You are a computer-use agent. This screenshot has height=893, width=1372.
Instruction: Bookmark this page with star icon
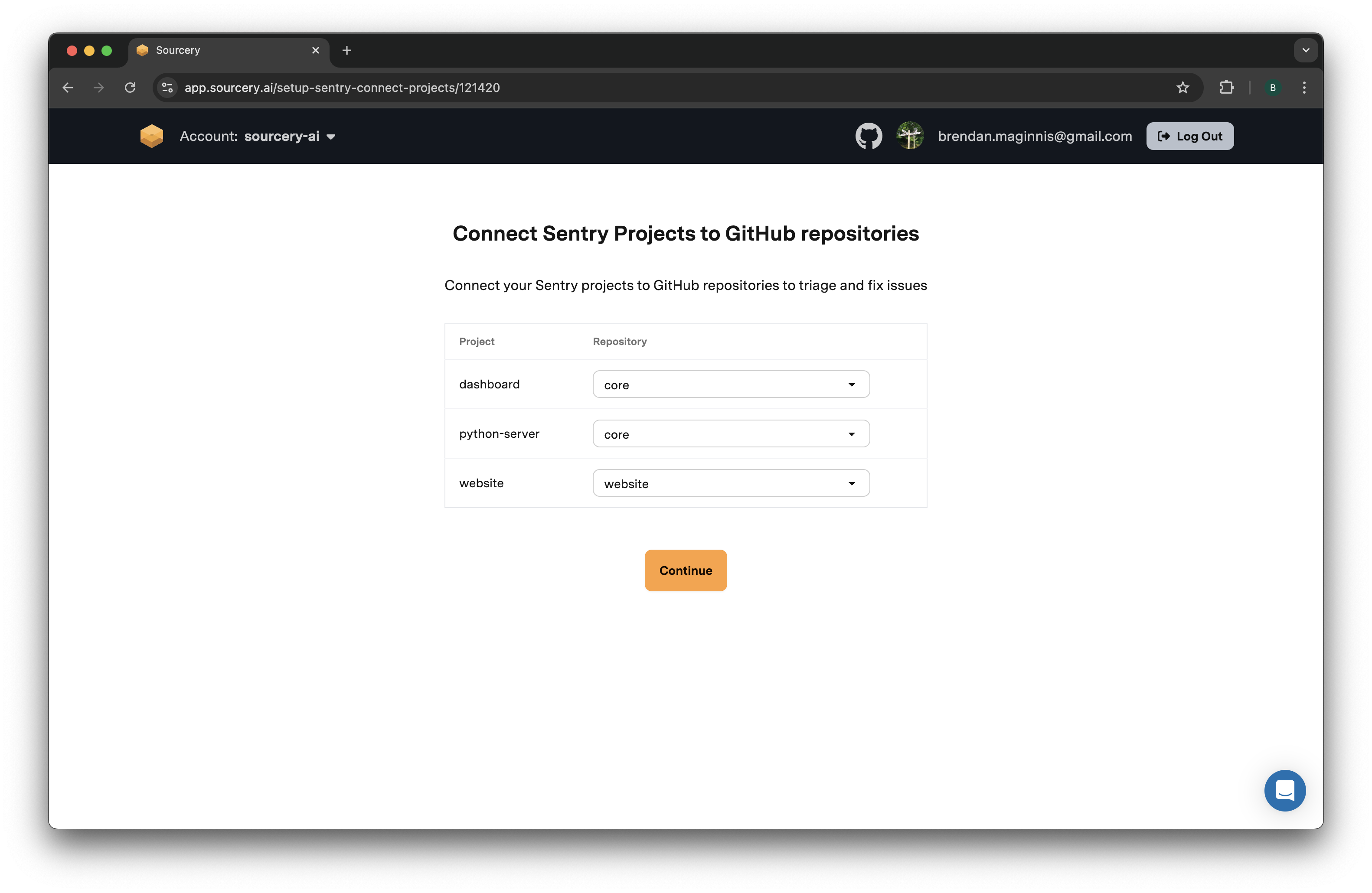point(1183,88)
